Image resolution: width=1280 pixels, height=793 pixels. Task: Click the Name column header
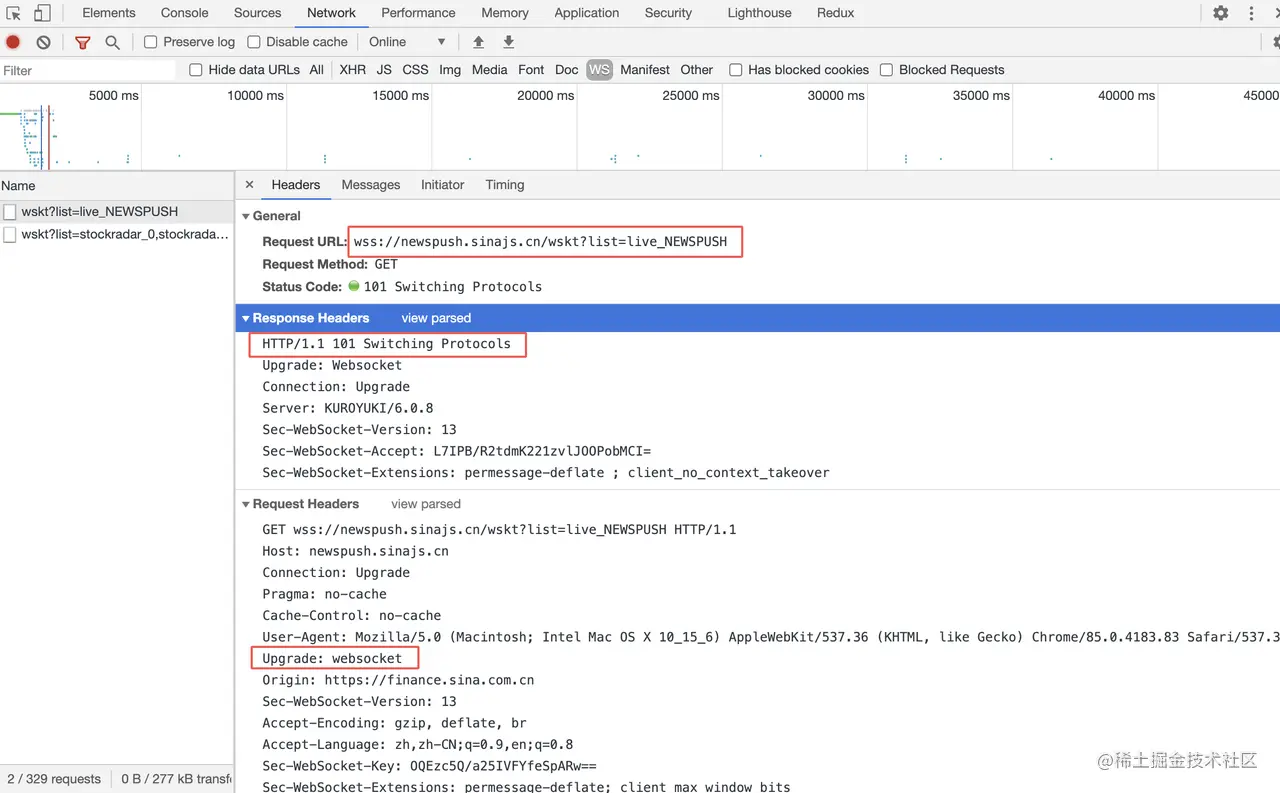point(117,186)
